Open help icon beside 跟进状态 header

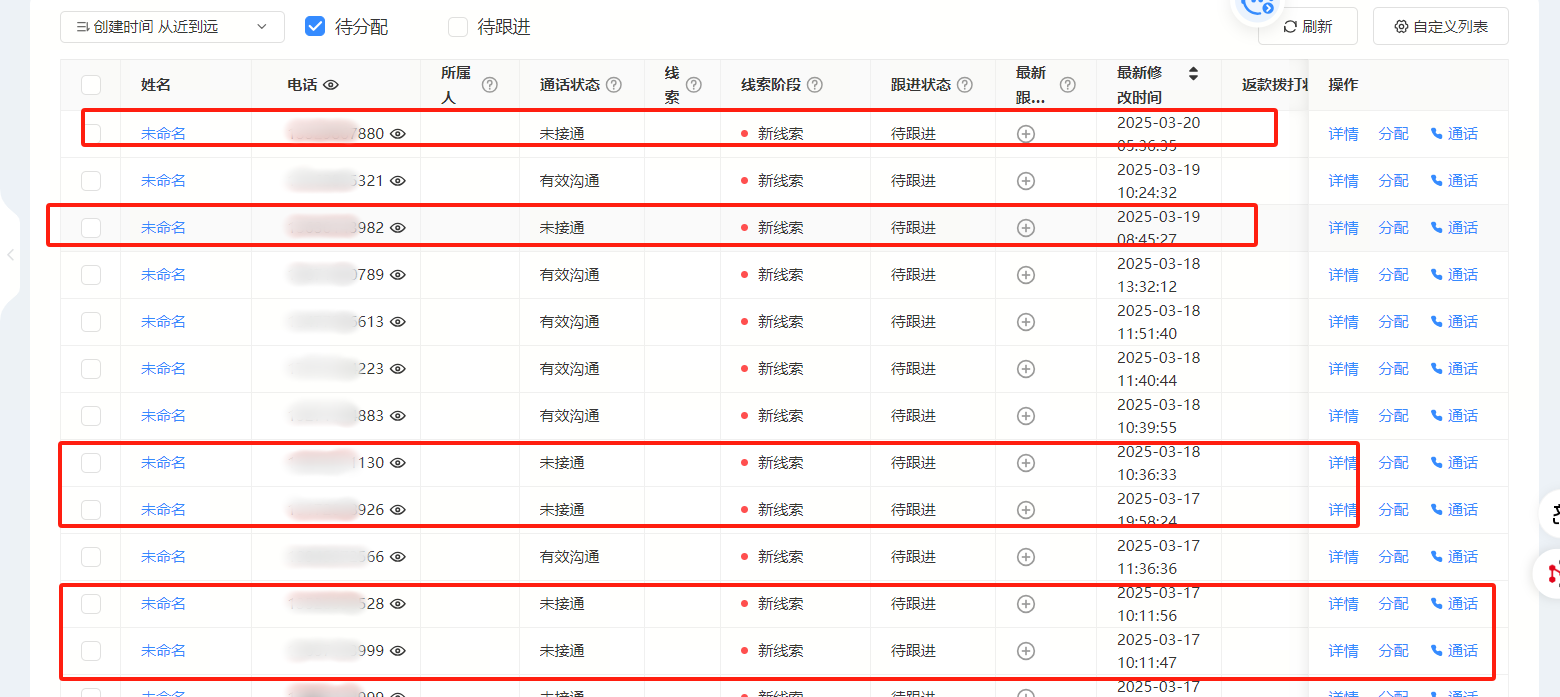tap(965, 85)
